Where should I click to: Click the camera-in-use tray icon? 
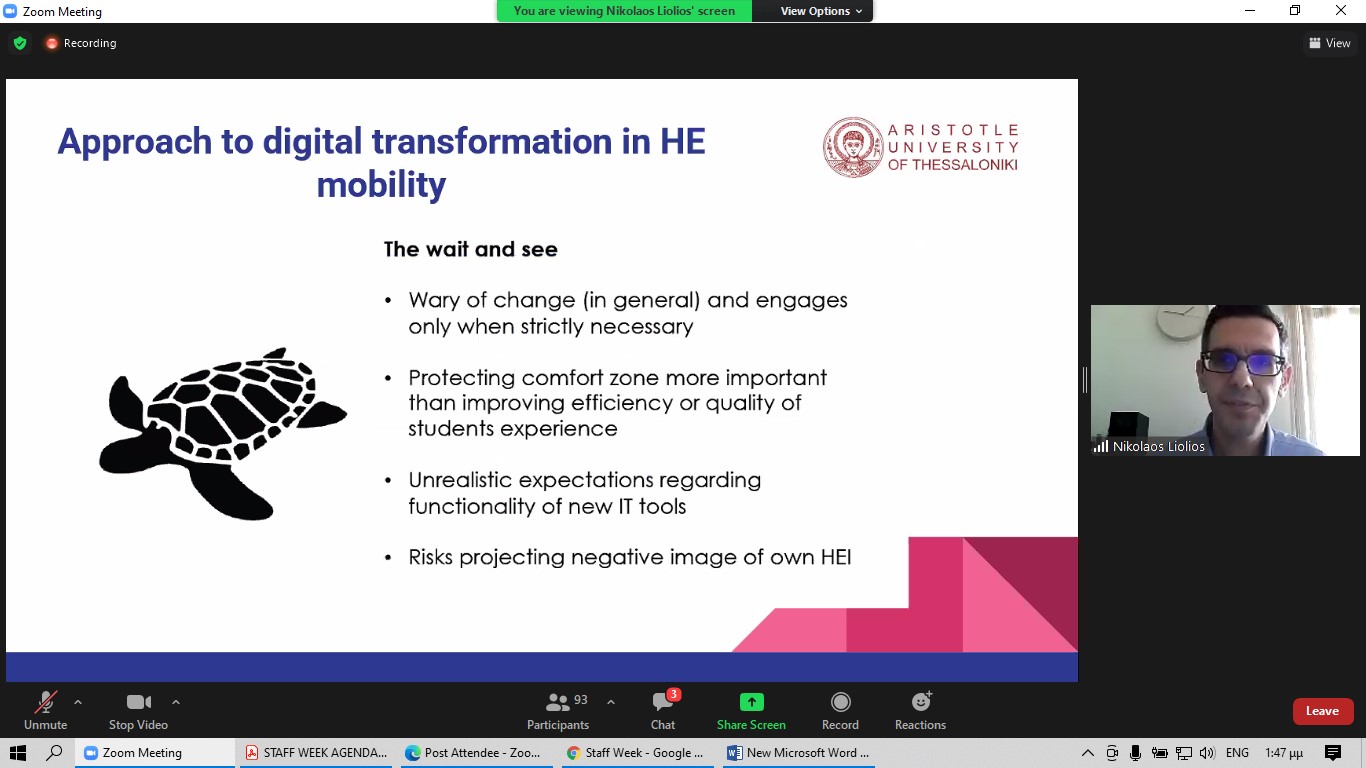(x=1112, y=753)
